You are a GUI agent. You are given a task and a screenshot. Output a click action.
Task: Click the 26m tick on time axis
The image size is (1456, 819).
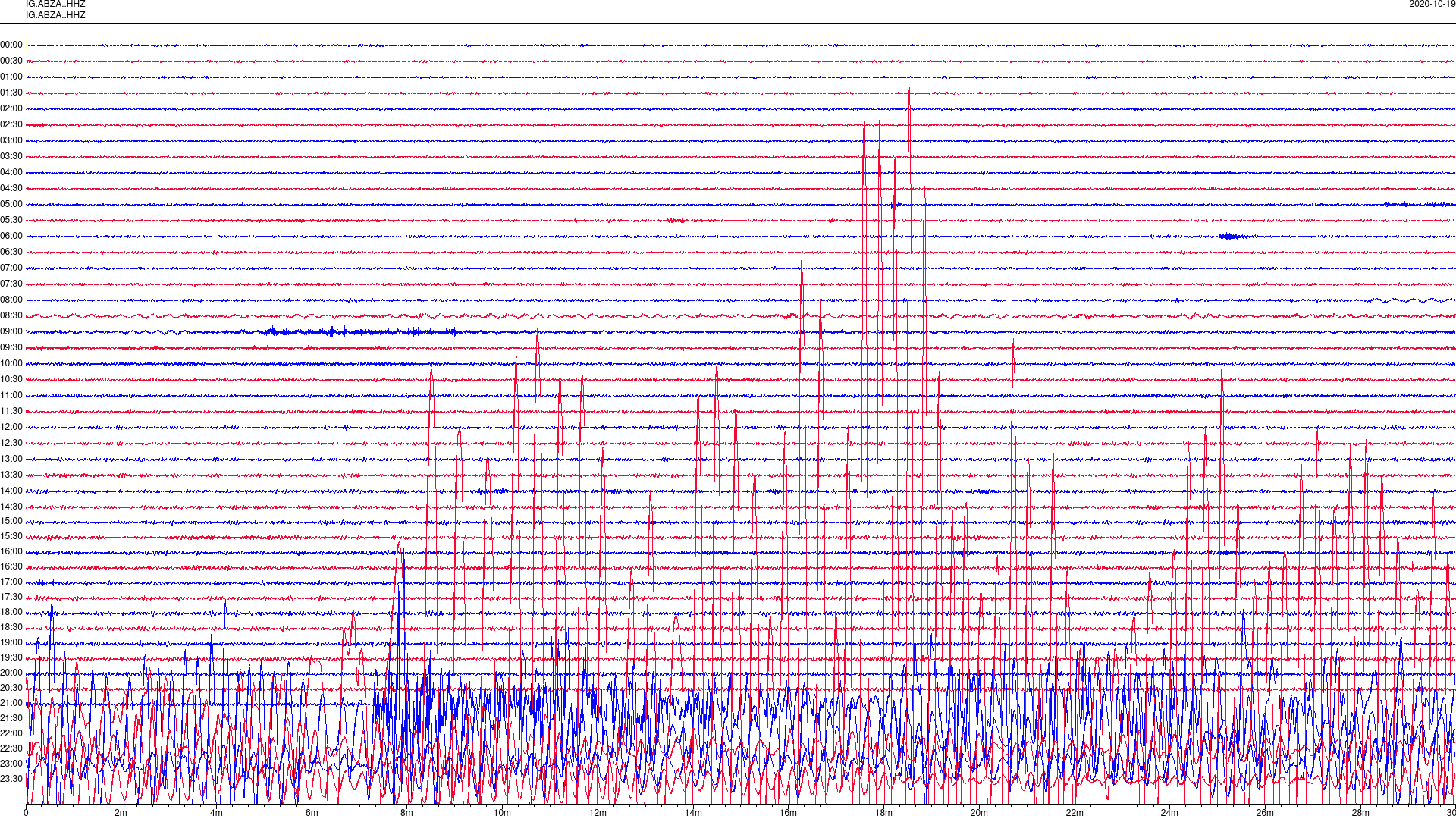(x=1265, y=813)
